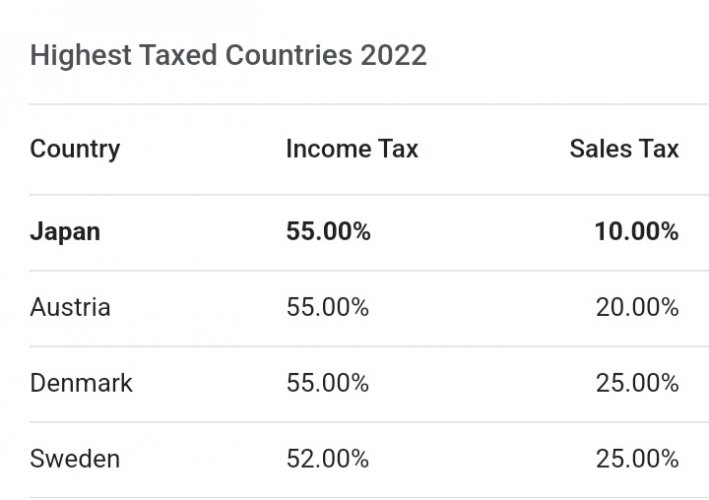This screenshot has height=500, width=709.
Task: Select the Sales Tax column header
Action: pos(624,148)
